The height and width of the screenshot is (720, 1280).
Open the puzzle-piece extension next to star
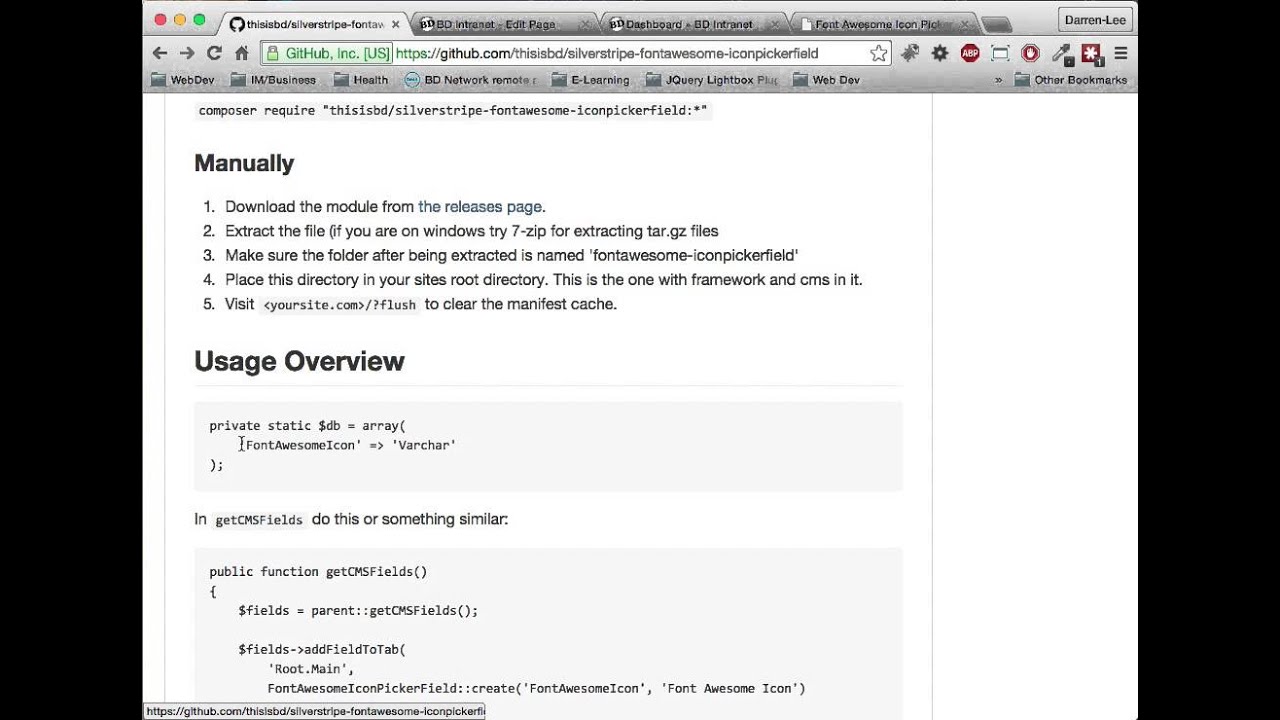[x=910, y=53]
